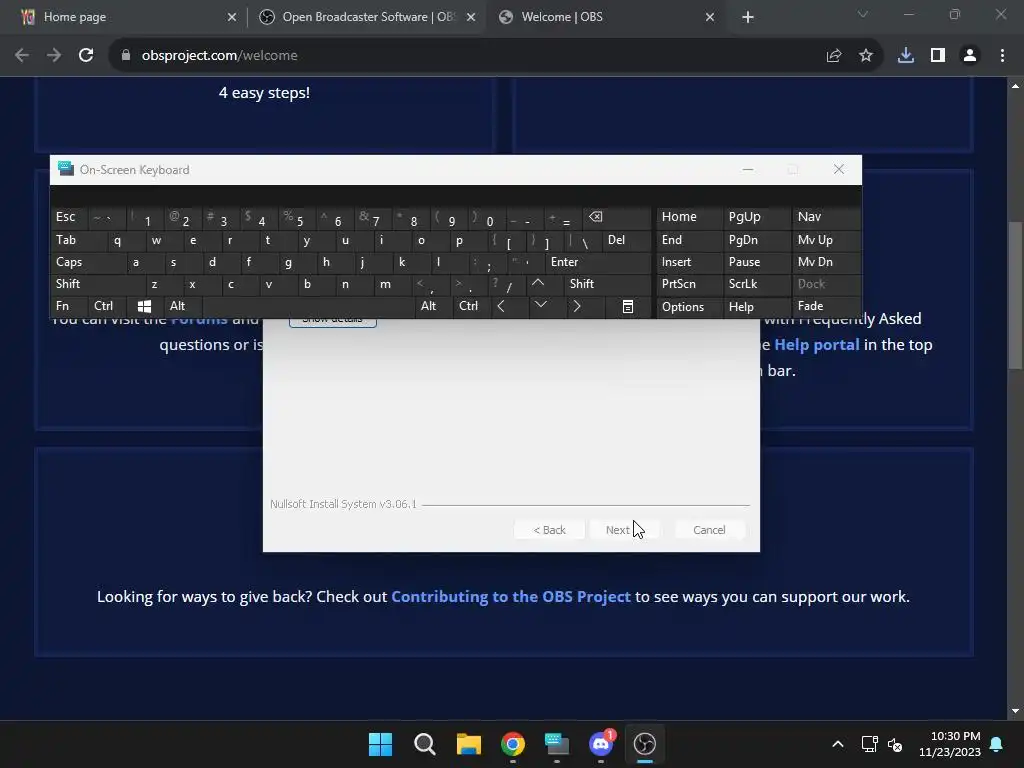Click the Del key on keyboard

pyautogui.click(x=626, y=240)
